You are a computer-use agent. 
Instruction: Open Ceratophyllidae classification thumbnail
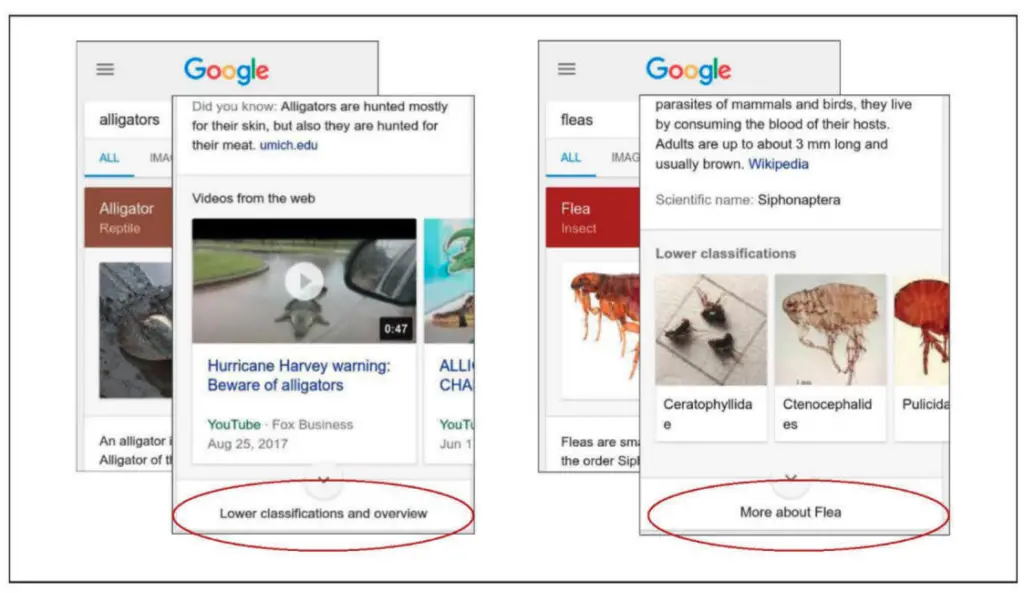pyautogui.click(x=711, y=330)
